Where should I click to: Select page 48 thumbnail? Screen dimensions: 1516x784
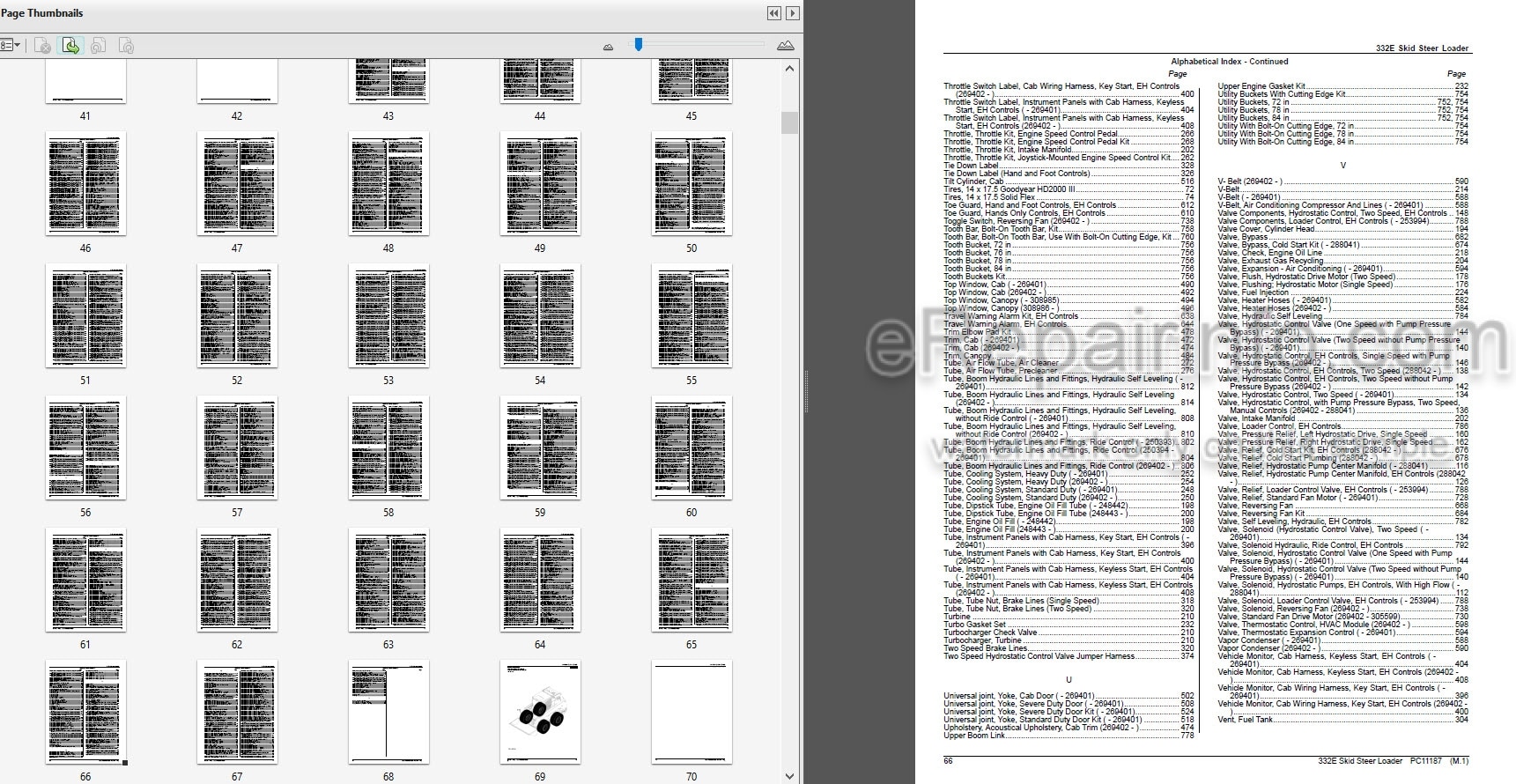click(x=388, y=183)
